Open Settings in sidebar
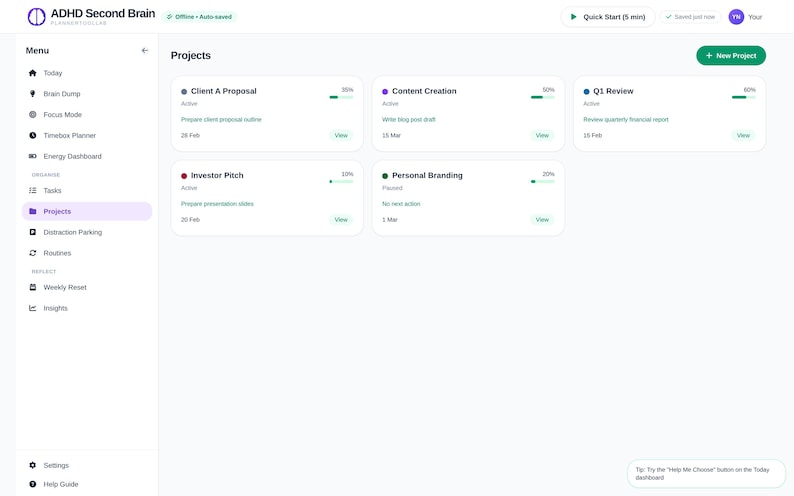This screenshot has height=496, width=794. [87, 465]
